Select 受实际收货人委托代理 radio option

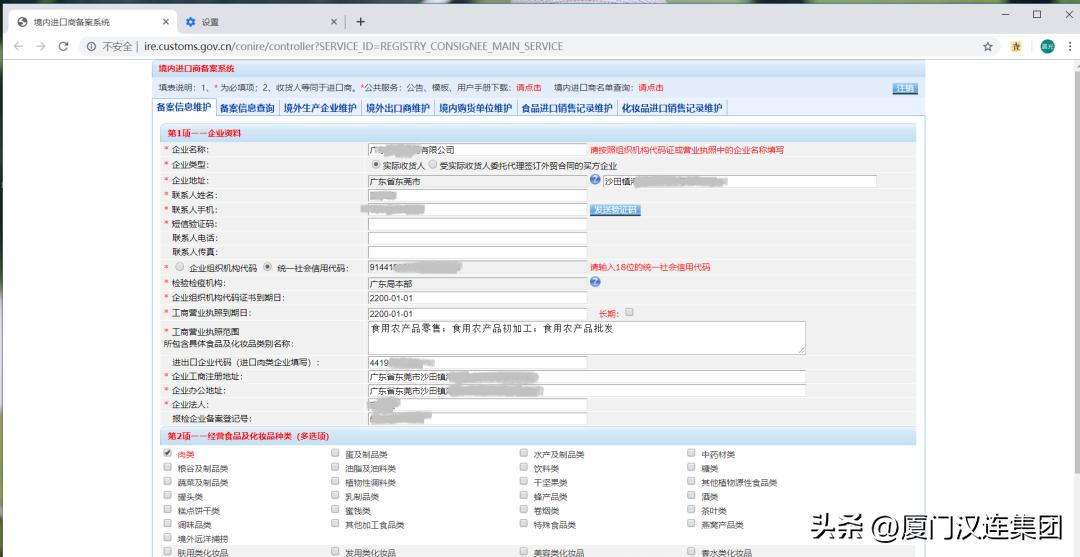[433, 165]
